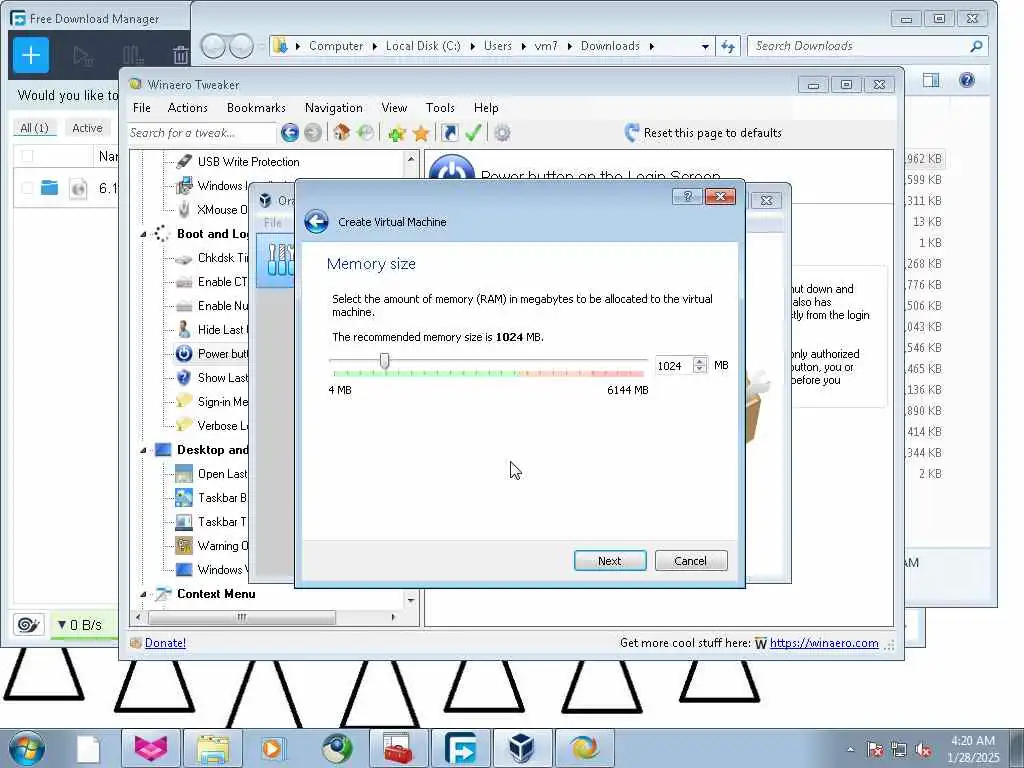Show hidden system tray icons arrow
1024x768 pixels.
coord(850,750)
